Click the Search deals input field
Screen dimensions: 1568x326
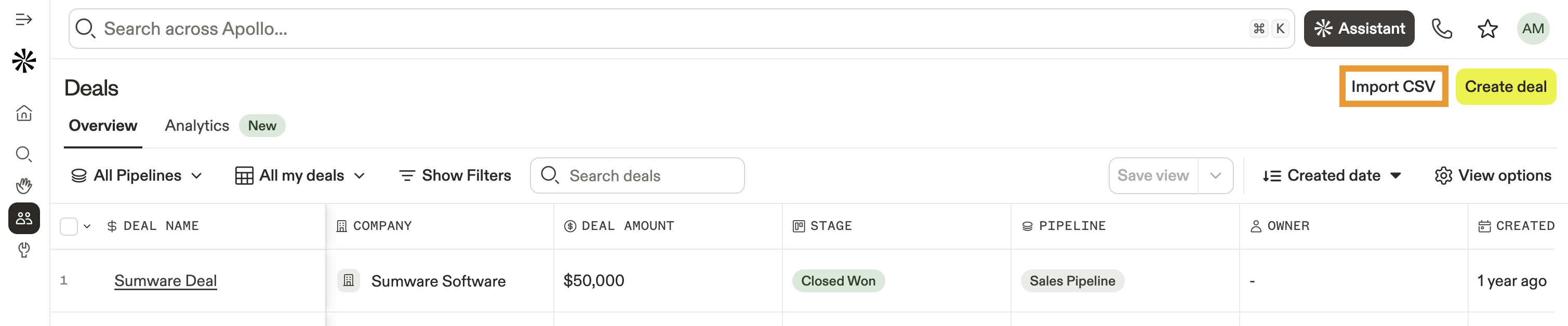click(645, 176)
